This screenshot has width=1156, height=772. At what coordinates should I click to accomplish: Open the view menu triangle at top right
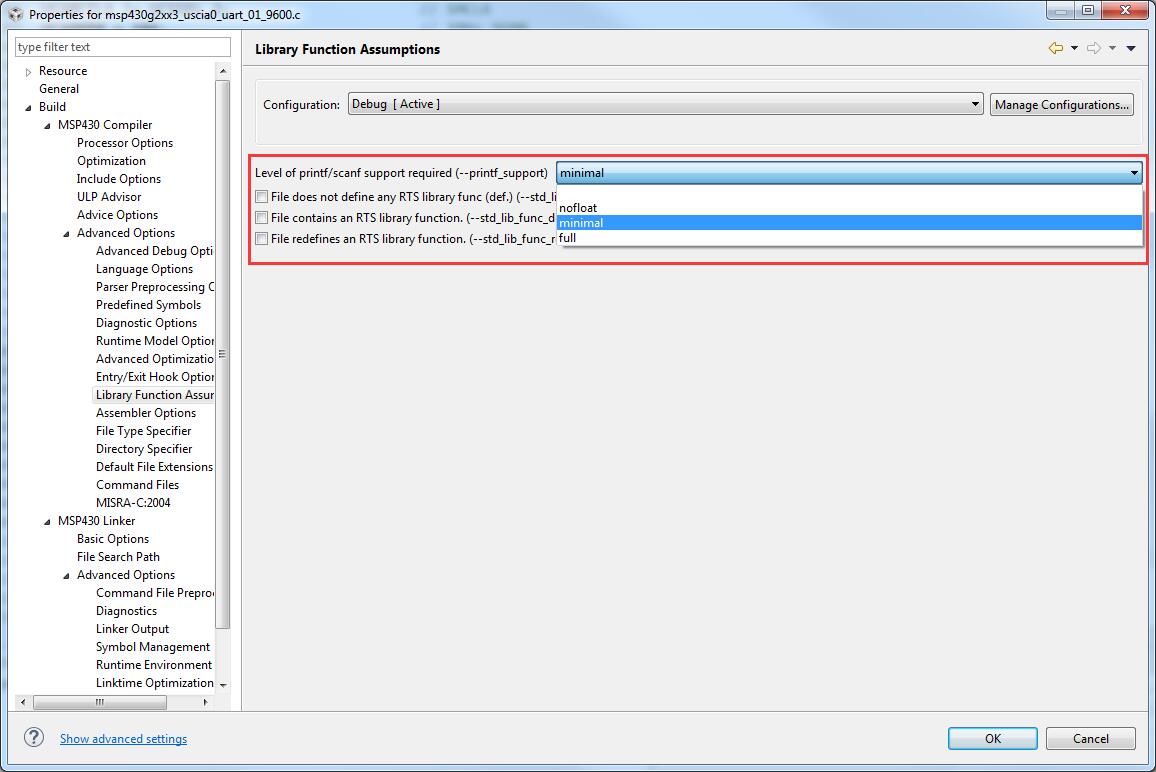1131,49
